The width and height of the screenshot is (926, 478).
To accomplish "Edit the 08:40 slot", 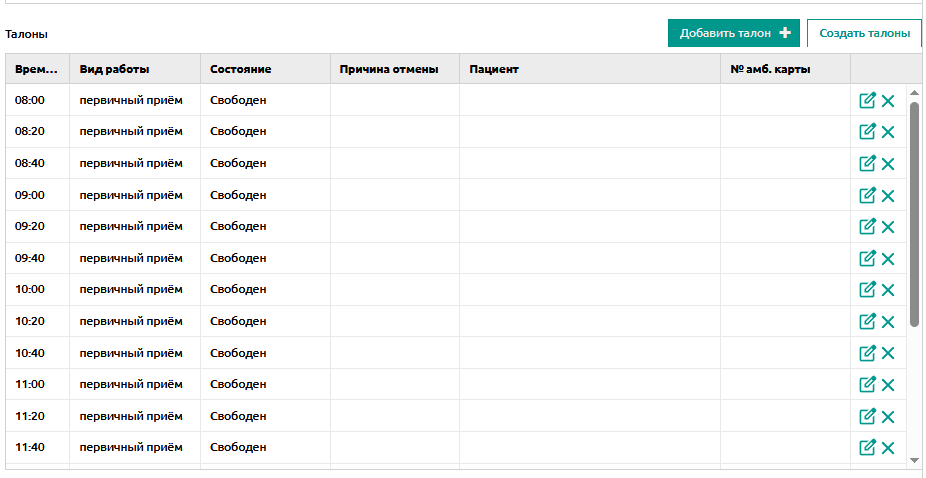I will pos(867,163).
